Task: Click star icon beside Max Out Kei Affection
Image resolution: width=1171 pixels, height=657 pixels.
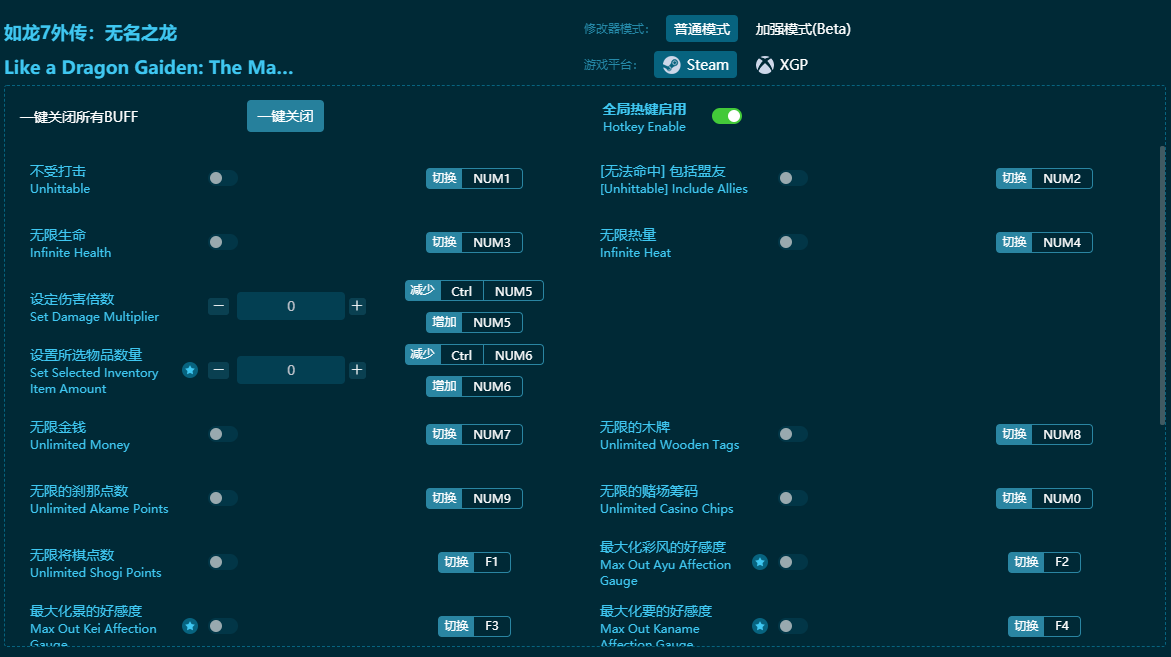Action: [x=190, y=626]
